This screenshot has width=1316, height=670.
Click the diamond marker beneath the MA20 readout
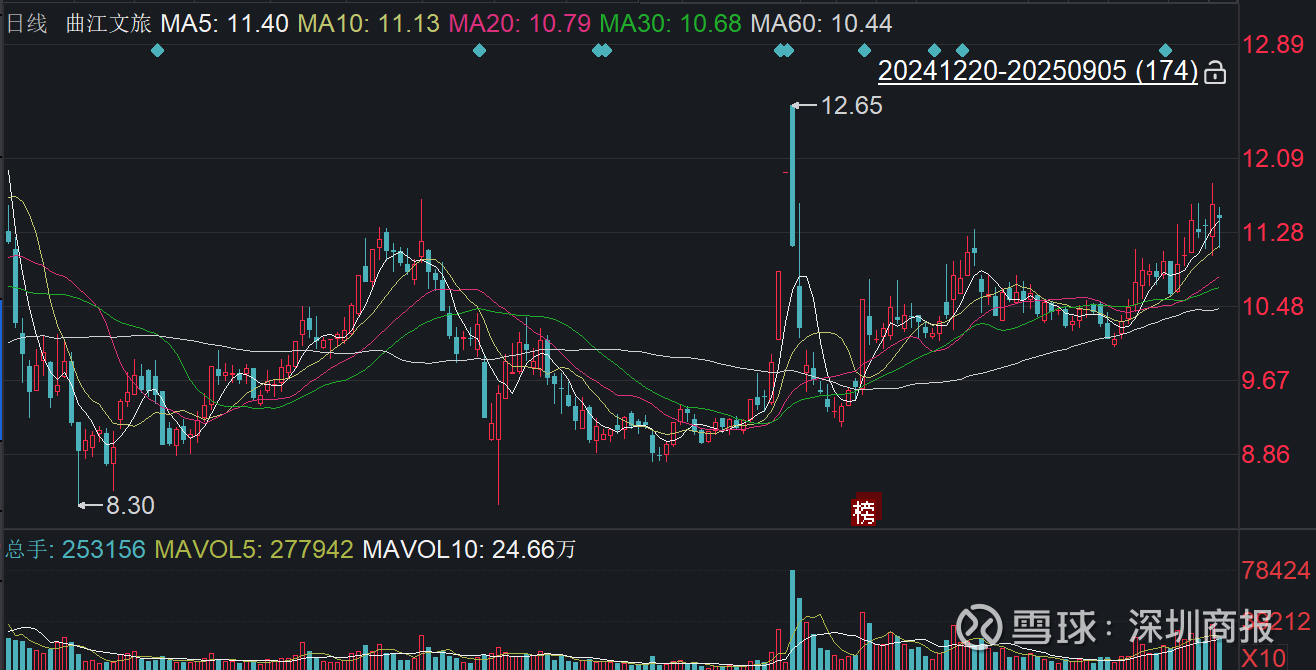pyautogui.click(x=479, y=51)
